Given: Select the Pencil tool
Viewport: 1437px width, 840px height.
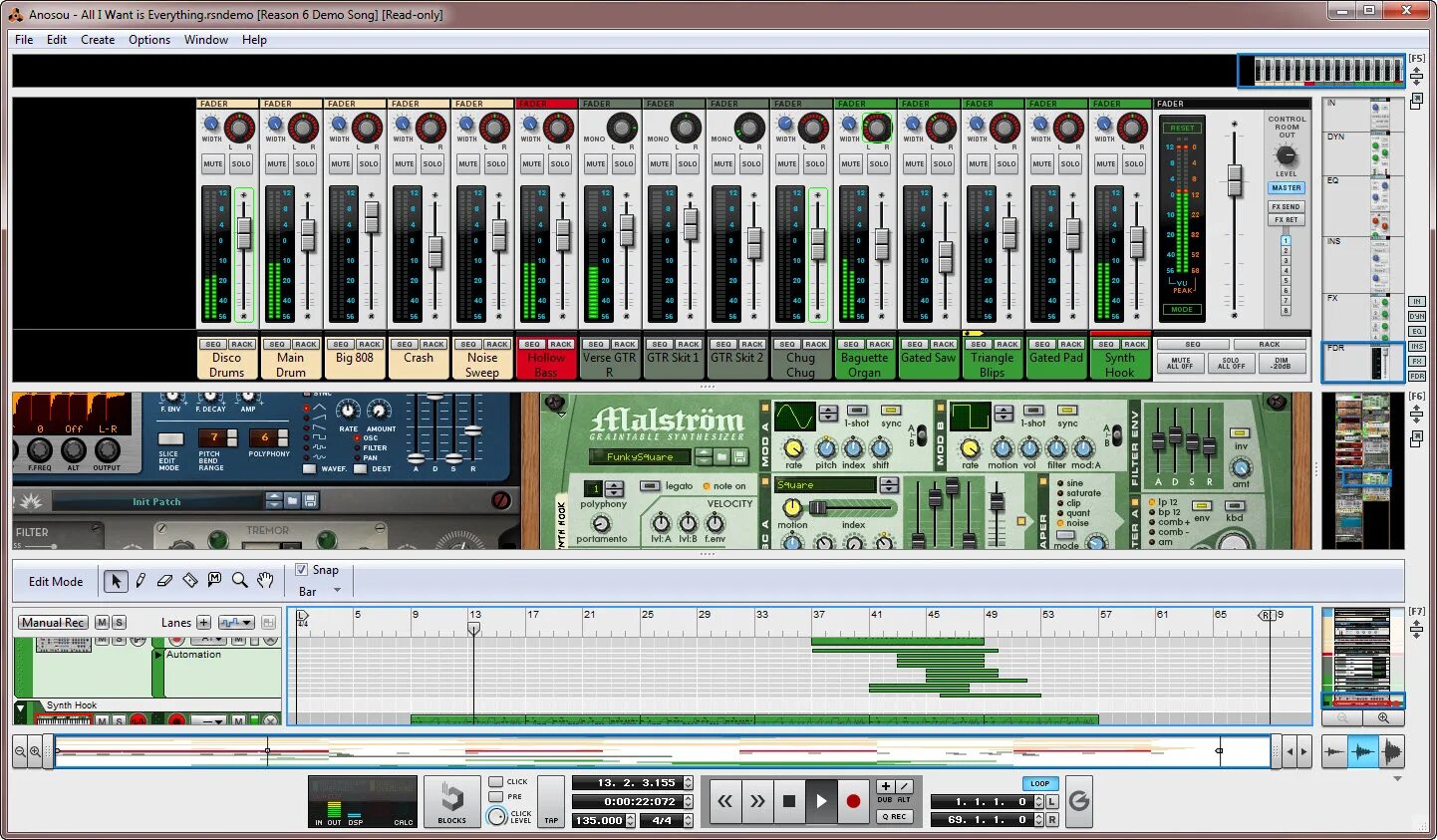Looking at the screenshot, I should pyautogui.click(x=141, y=580).
